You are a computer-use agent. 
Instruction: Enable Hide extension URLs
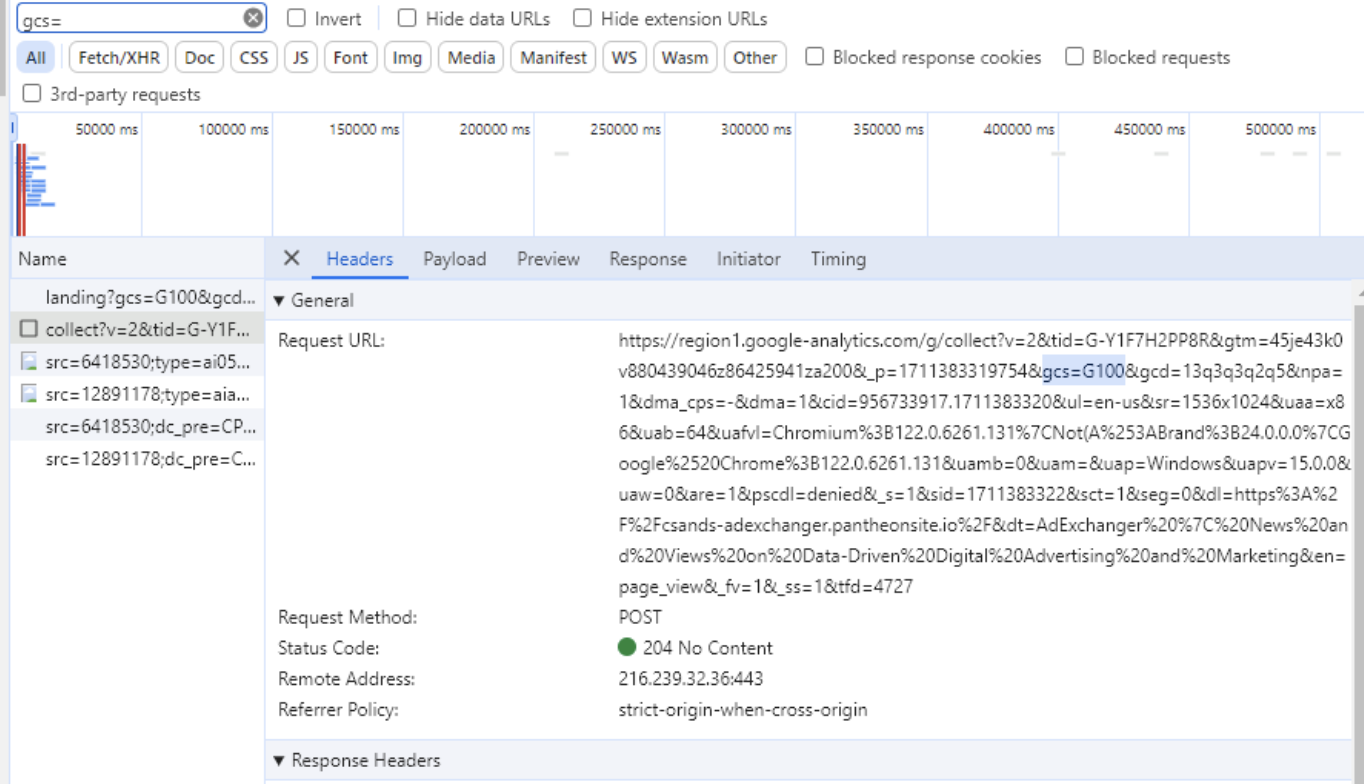(582, 18)
